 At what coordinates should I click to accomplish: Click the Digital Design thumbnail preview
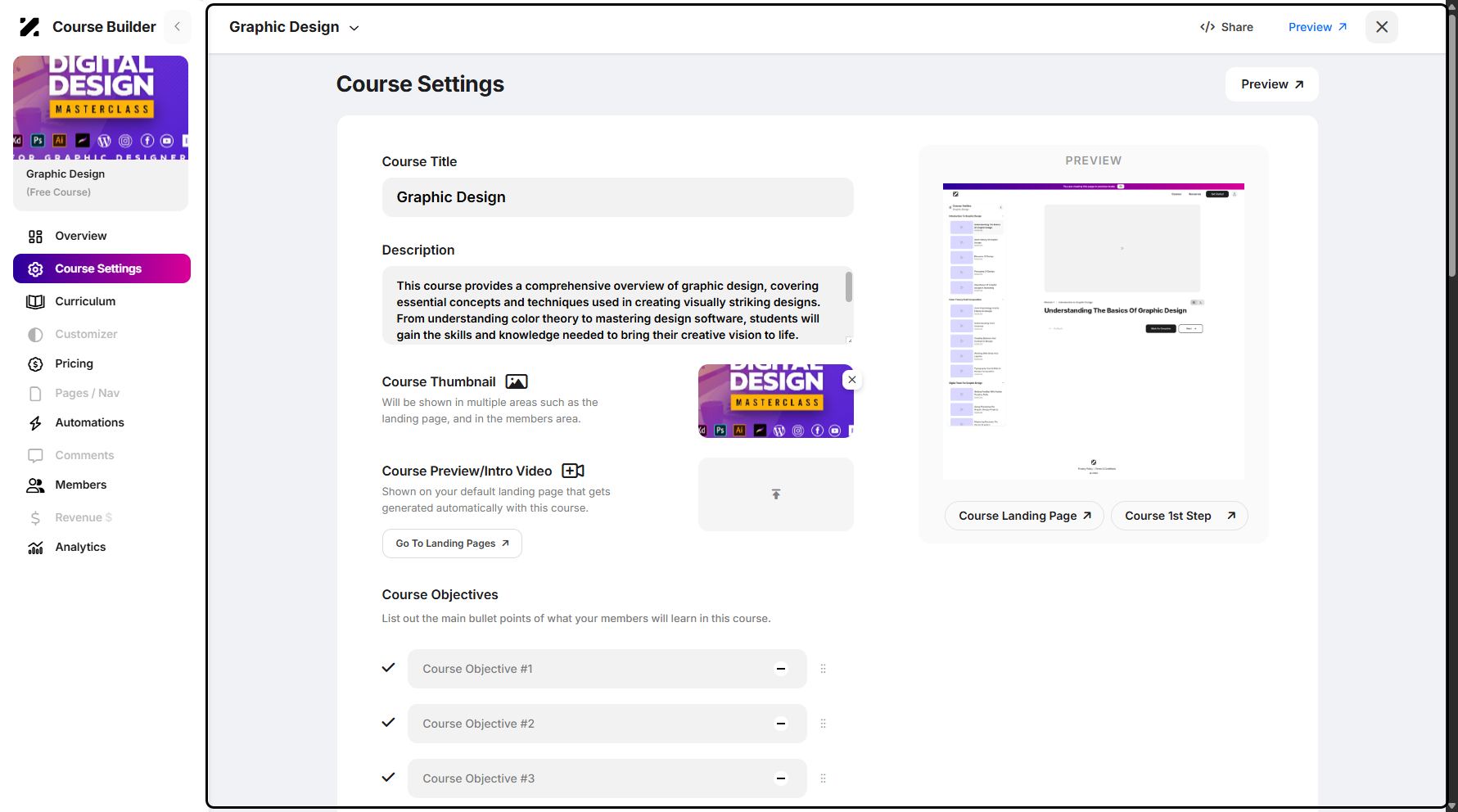tap(775, 401)
